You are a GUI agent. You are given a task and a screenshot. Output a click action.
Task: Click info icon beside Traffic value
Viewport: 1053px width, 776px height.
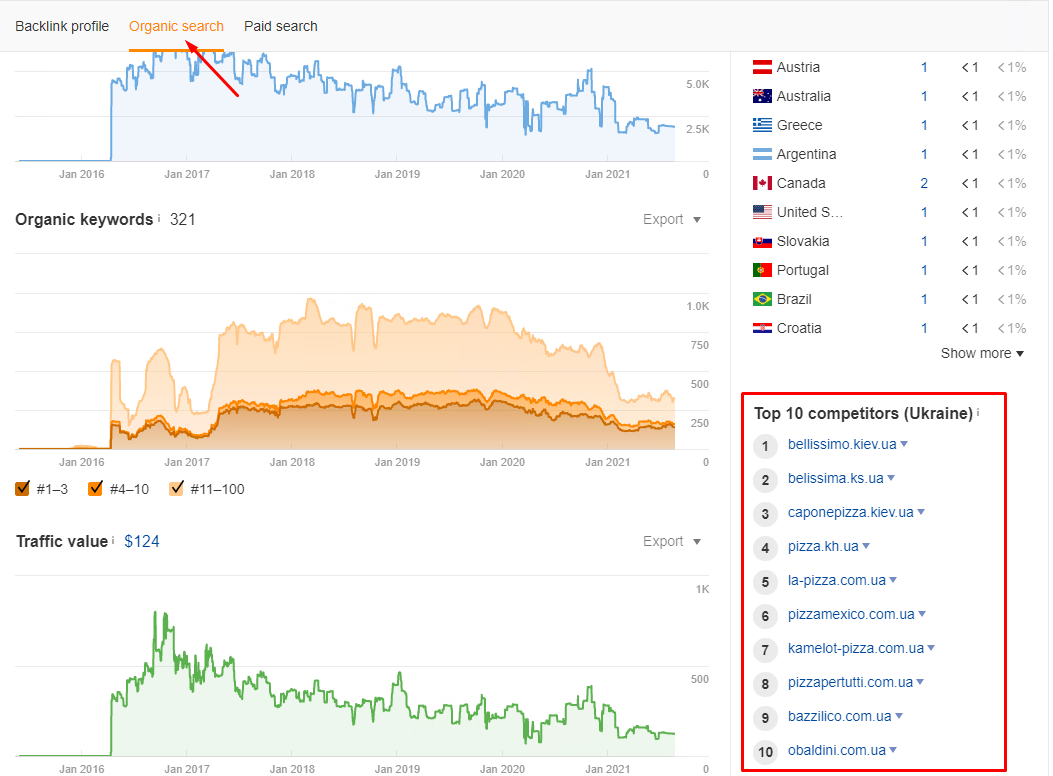pyautogui.click(x=113, y=540)
